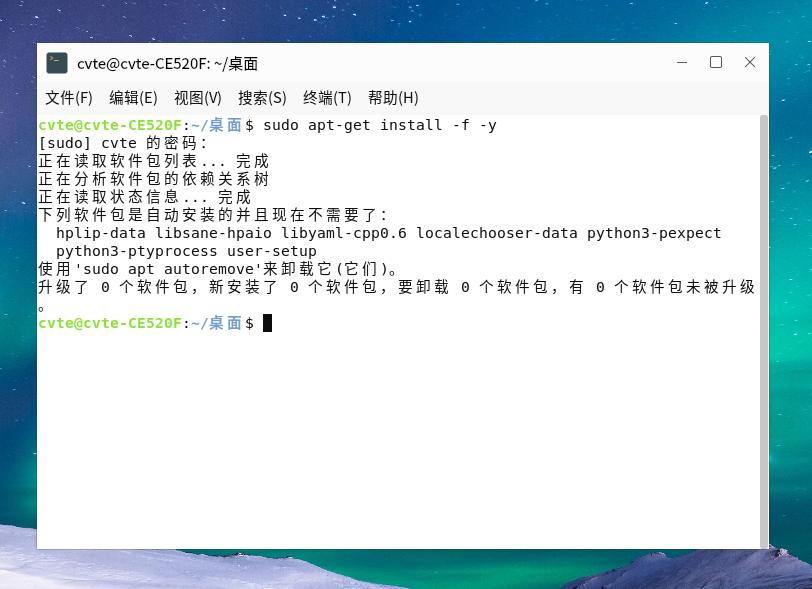The image size is (812, 589).
Task: Click the block cursor at the last prompt
Action: [267, 323]
